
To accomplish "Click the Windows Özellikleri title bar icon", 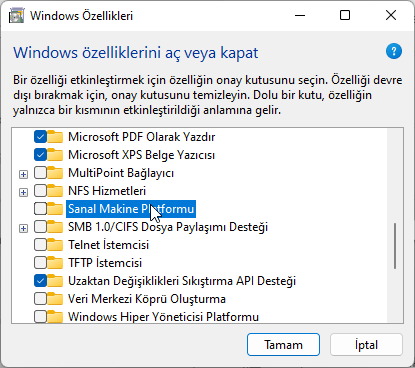I will click(17, 16).
